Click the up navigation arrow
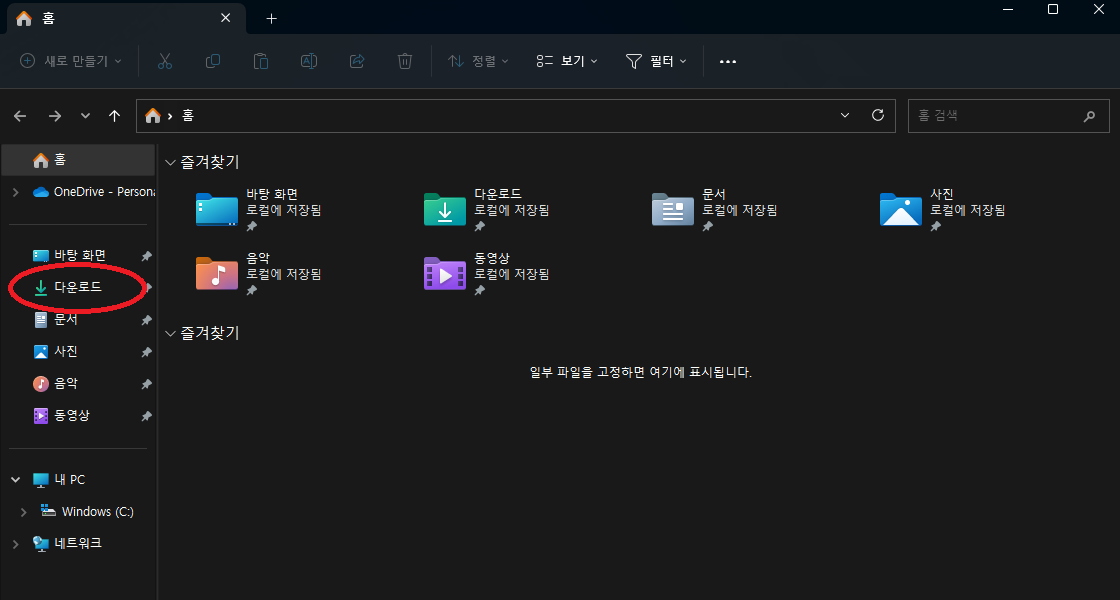This screenshot has width=1120, height=600. click(x=114, y=115)
